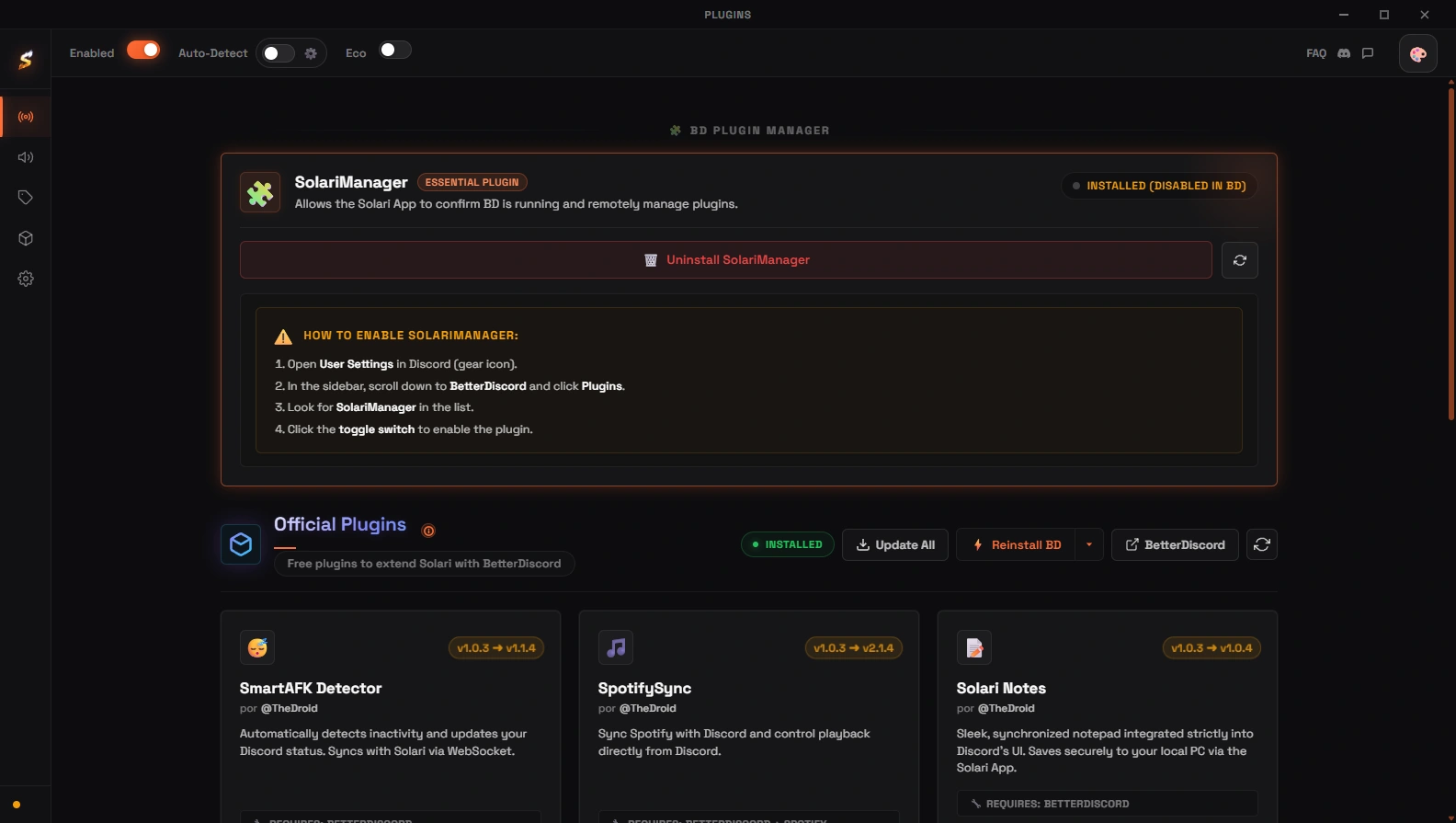Screen dimensions: 1456x823
Task: Click SmartAFK version badge v1.0.3 to v1.1.4
Action: (x=496, y=648)
